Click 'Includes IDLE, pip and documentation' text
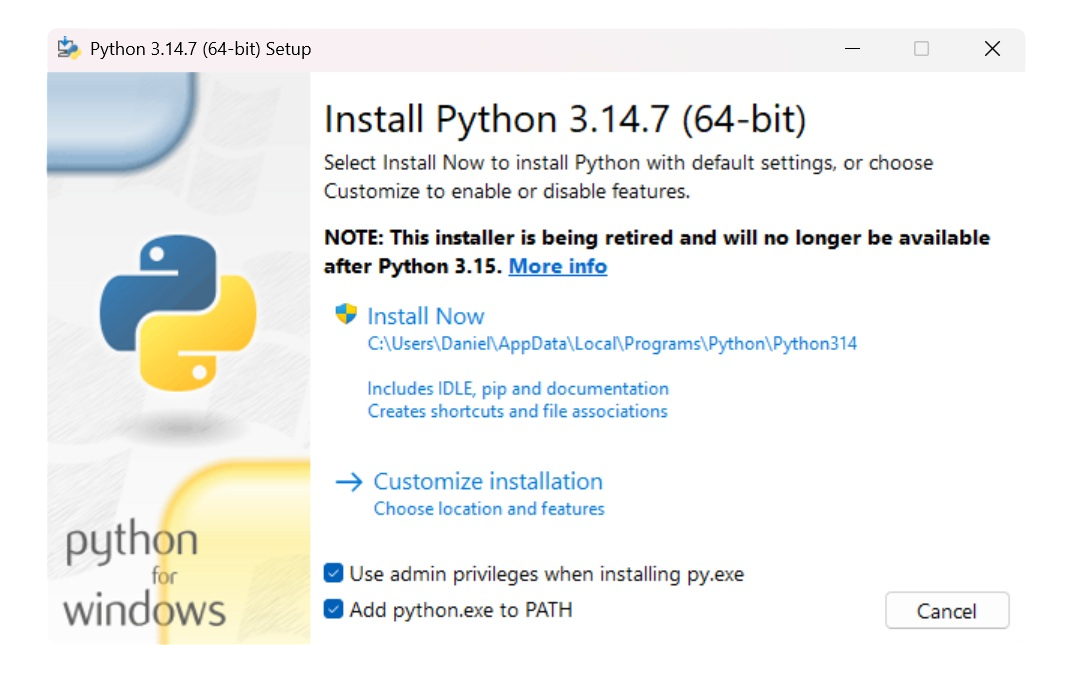The height and width of the screenshot is (678, 1080). coord(518,389)
